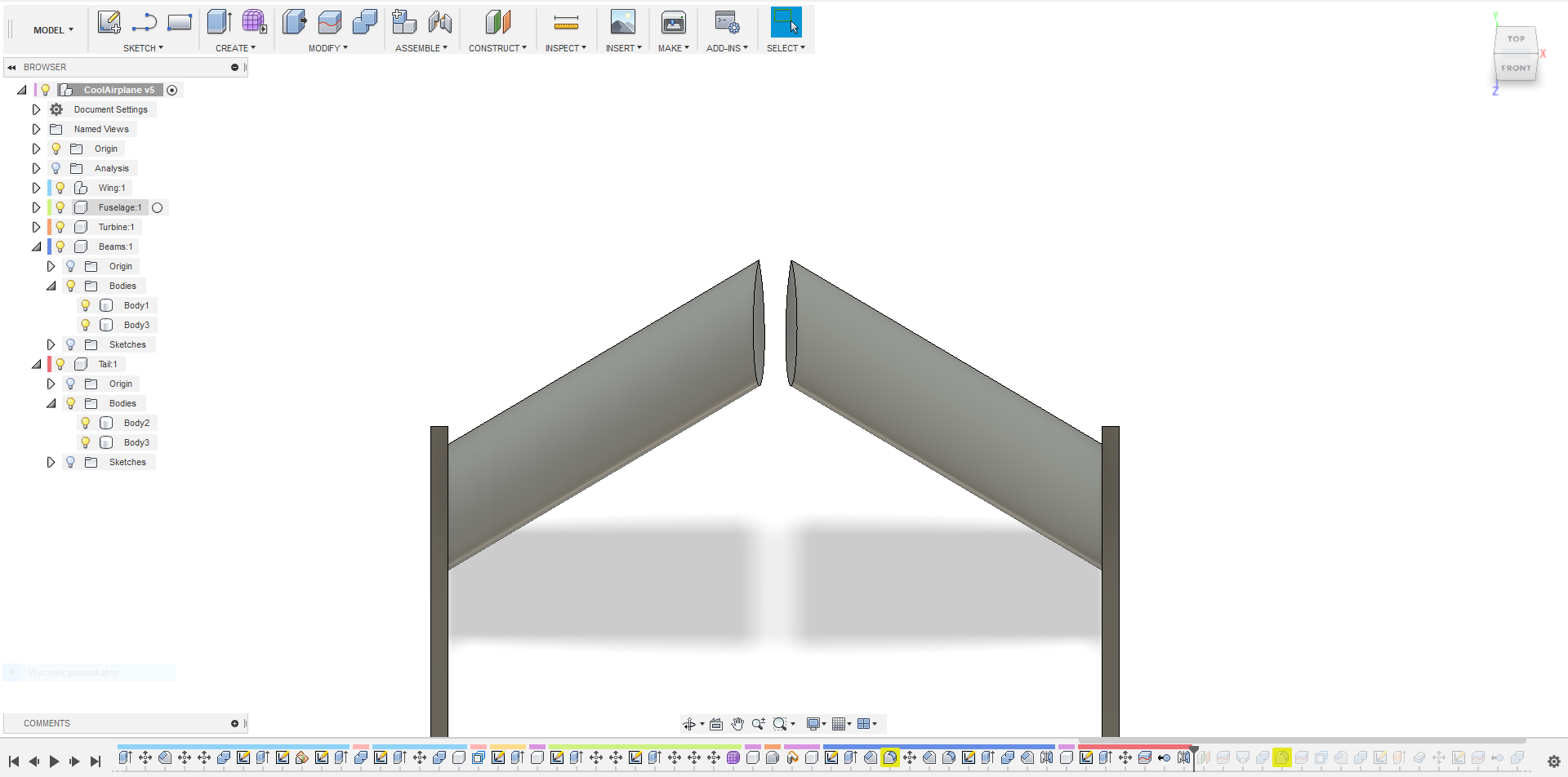
Task: Select the Joint tool icon
Action: point(440,22)
